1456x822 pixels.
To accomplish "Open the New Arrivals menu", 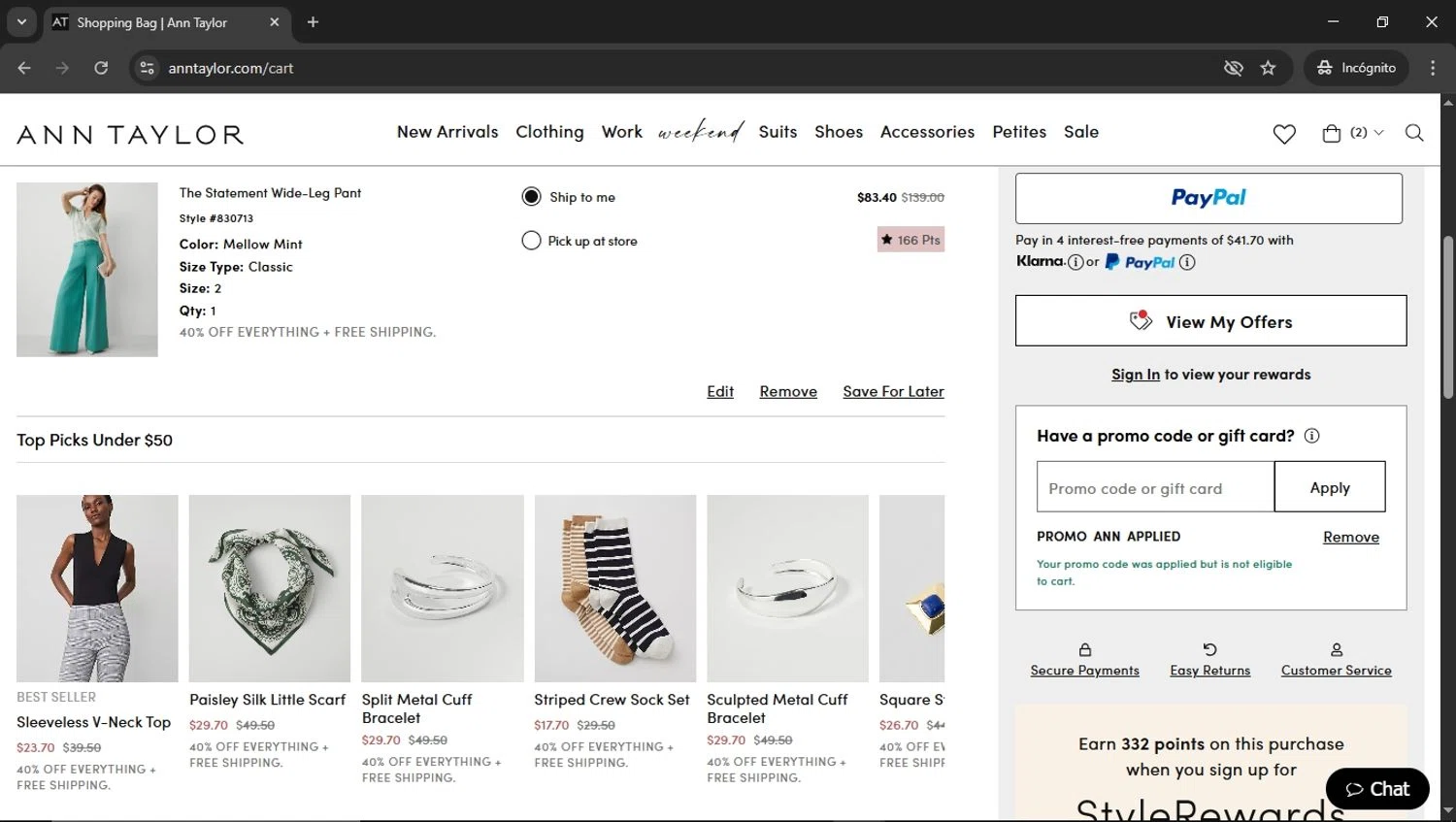I will 447,132.
